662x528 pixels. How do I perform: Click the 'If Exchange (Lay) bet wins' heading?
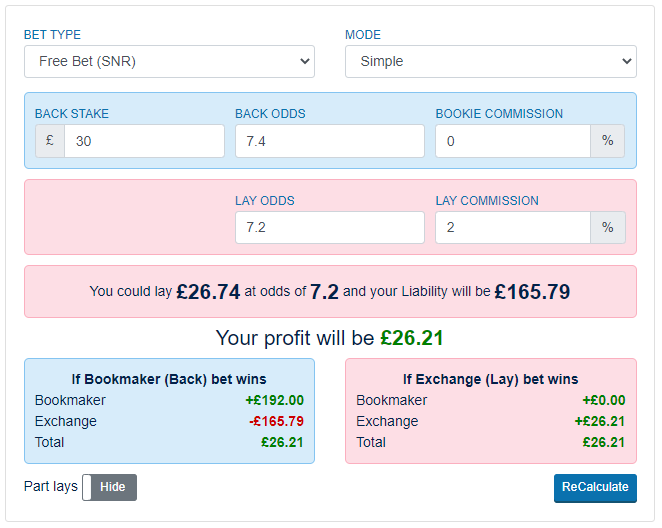point(491,379)
